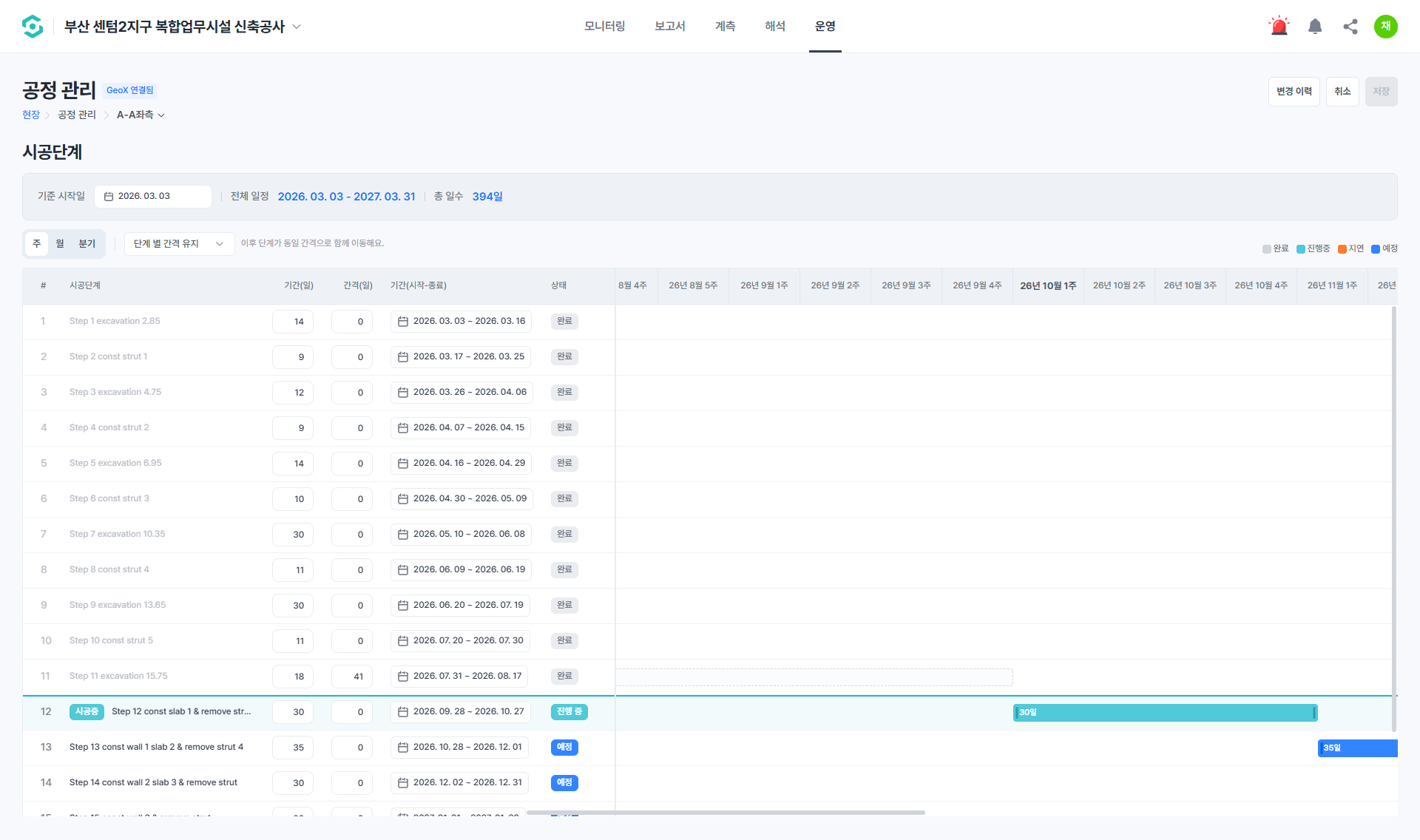The height and width of the screenshot is (840, 1420).
Task: Click the teal 30일 Gantt bar
Action: point(1165,713)
